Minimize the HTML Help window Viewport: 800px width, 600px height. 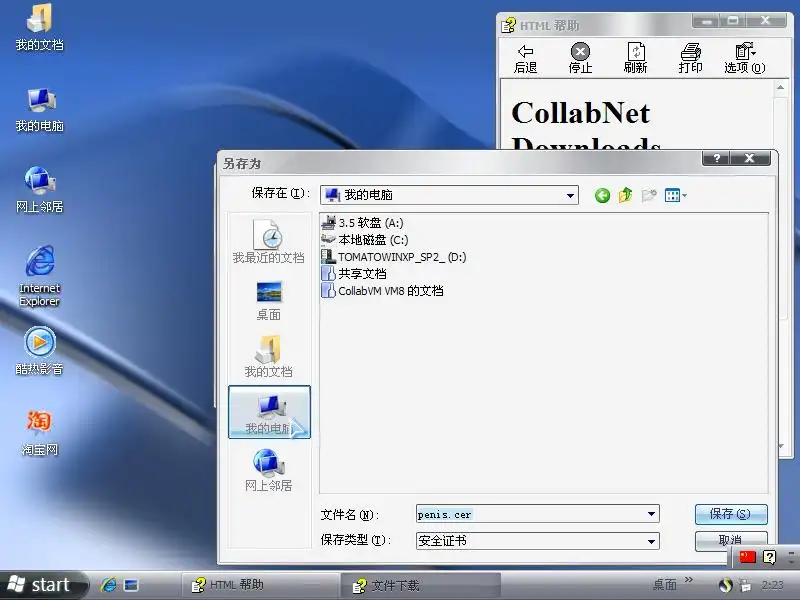tap(706, 21)
